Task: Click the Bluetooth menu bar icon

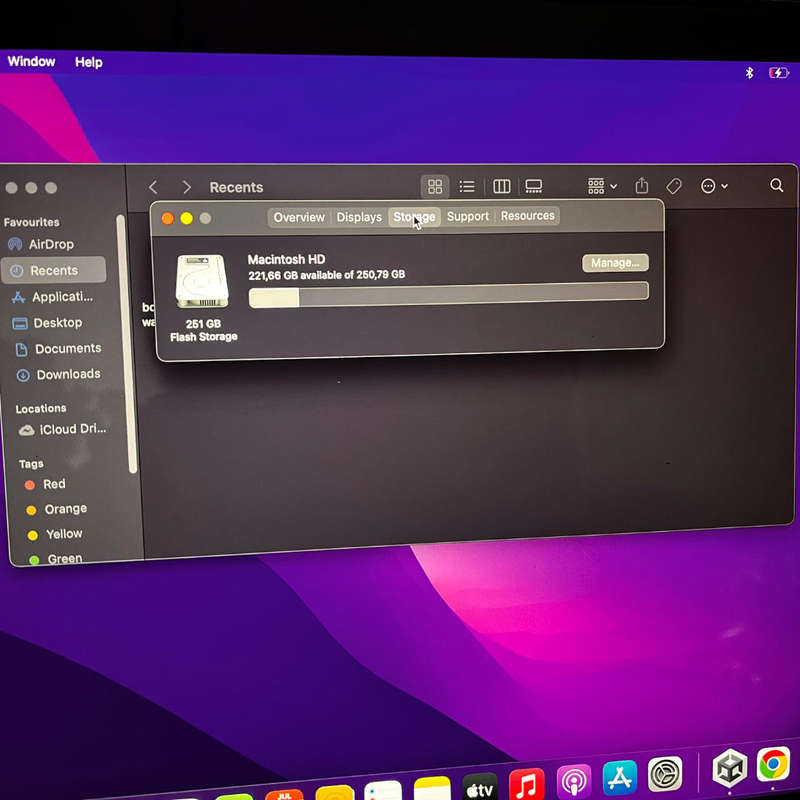Action: click(x=749, y=73)
